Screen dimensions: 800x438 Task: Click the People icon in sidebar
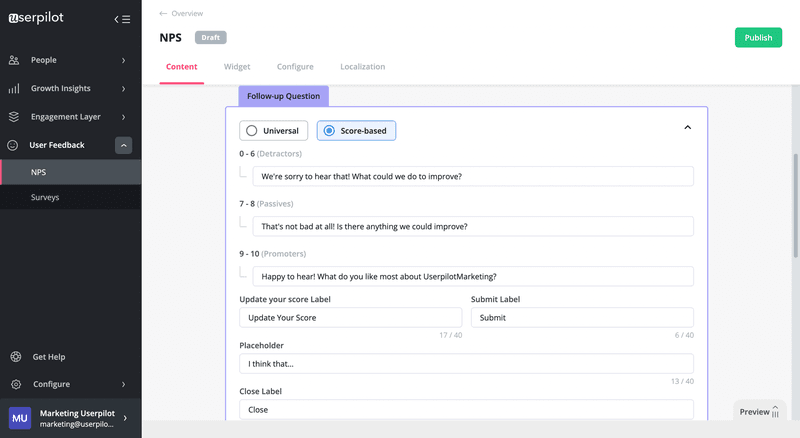14,60
